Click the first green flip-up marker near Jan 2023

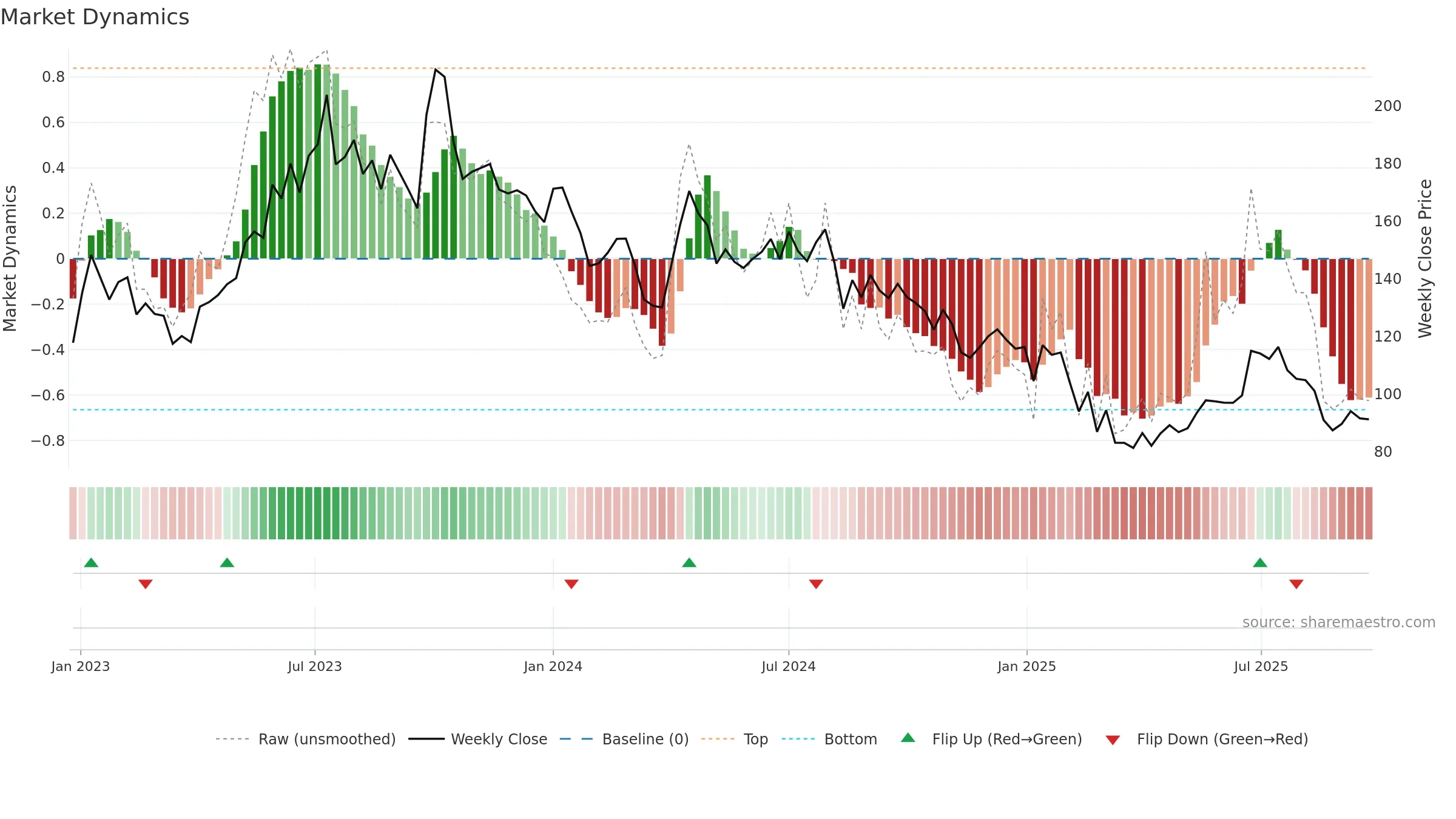click(91, 562)
